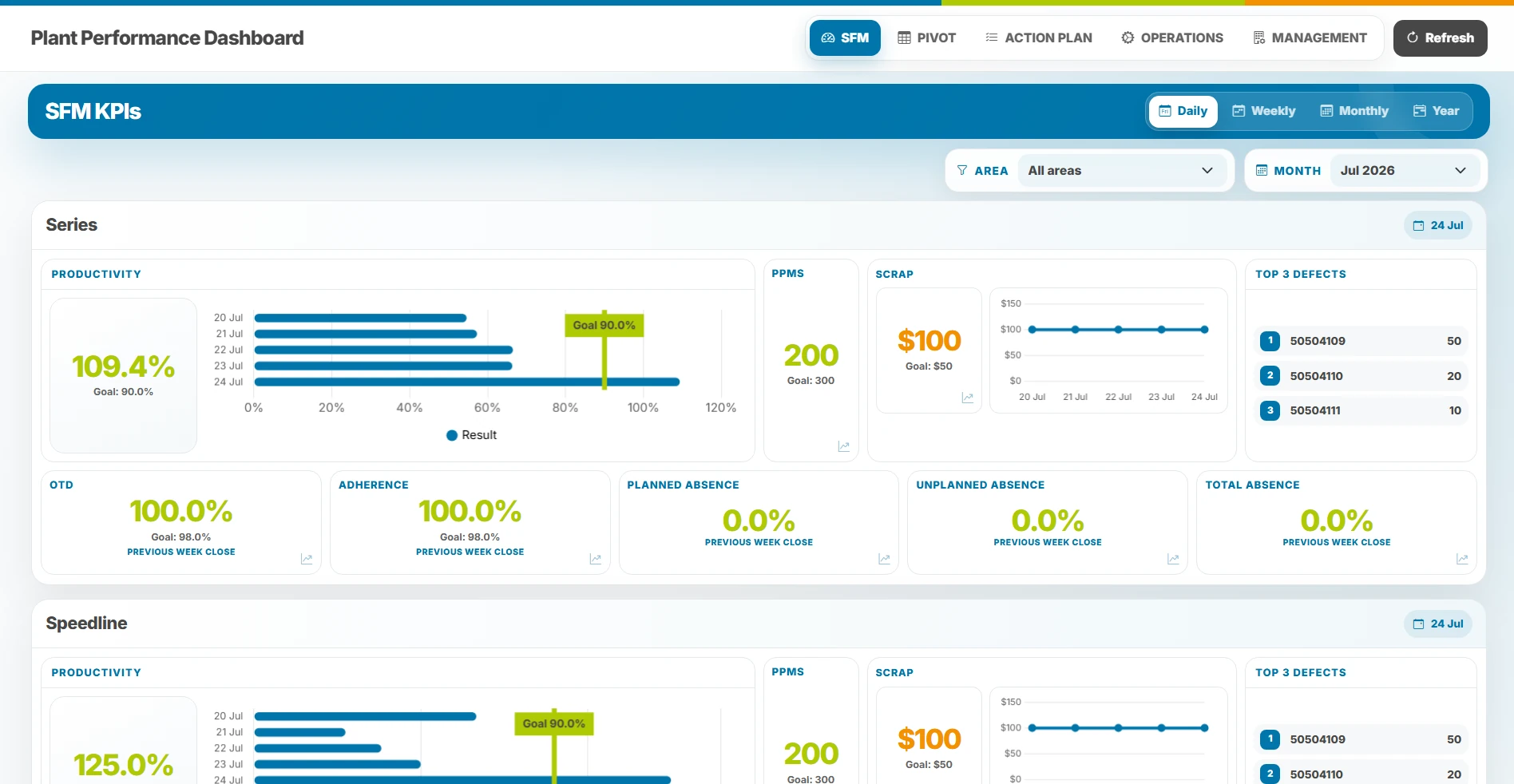This screenshot has width=1514, height=784.
Task: Click the Monthly calendar icon
Action: (x=1326, y=111)
